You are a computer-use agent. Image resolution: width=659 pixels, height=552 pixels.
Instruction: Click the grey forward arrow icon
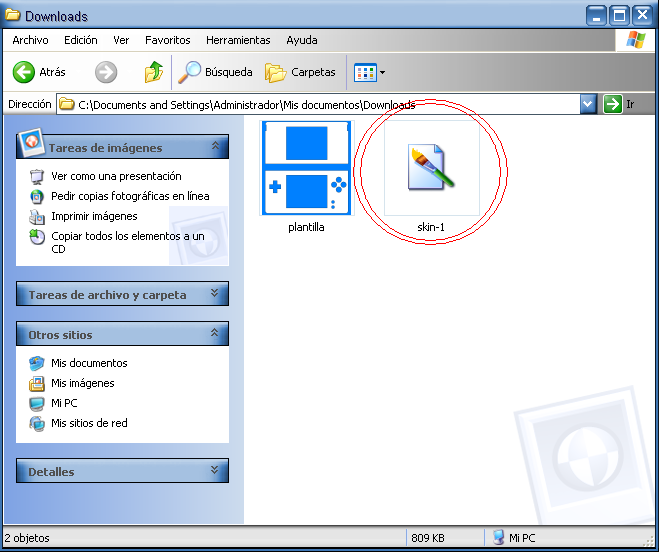[106, 72]
